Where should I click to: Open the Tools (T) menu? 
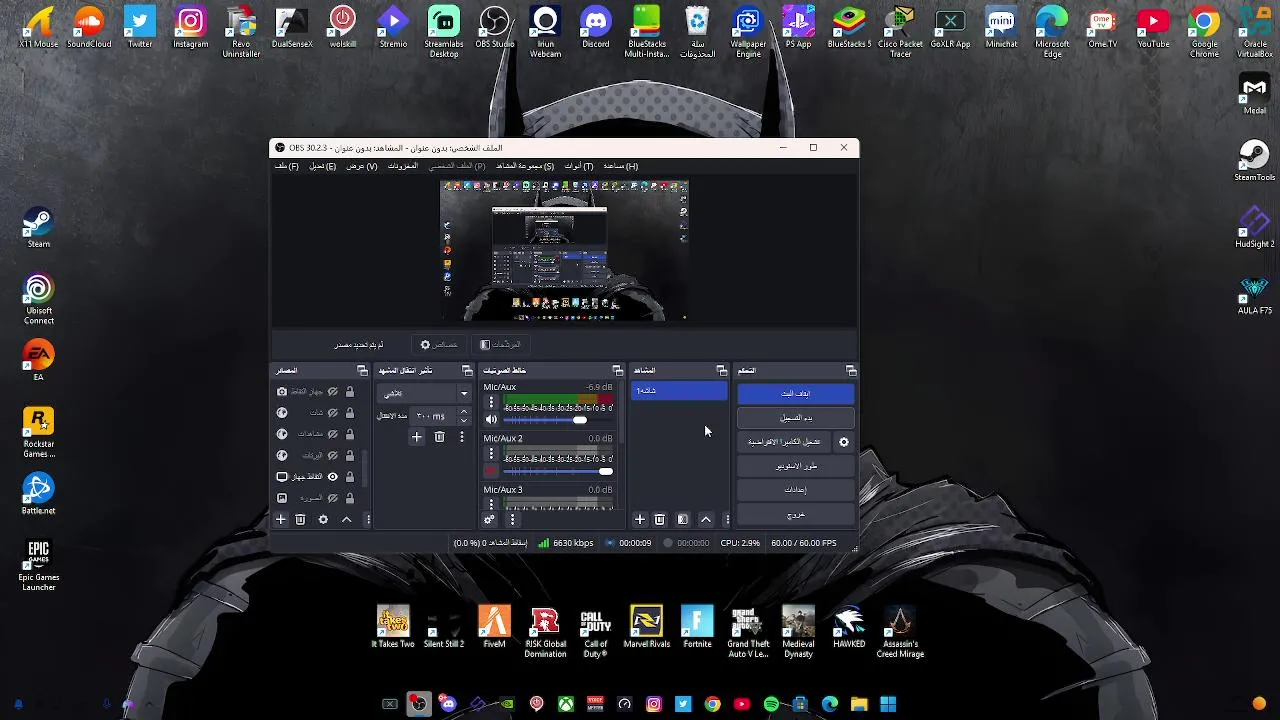pyautogui.click(x=579, y=166)
